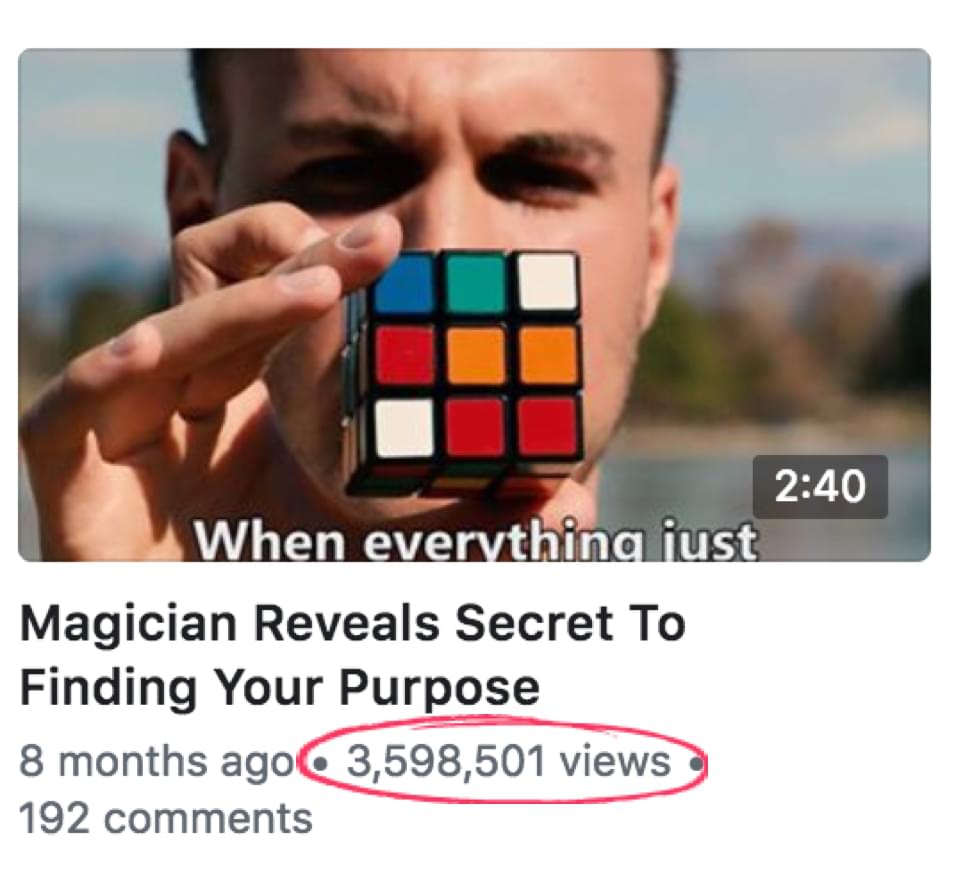Image resolution: width=956 pixels, height=892 pixels.
Task: Click the orange middle-right cube square
Action: point(547,355)
